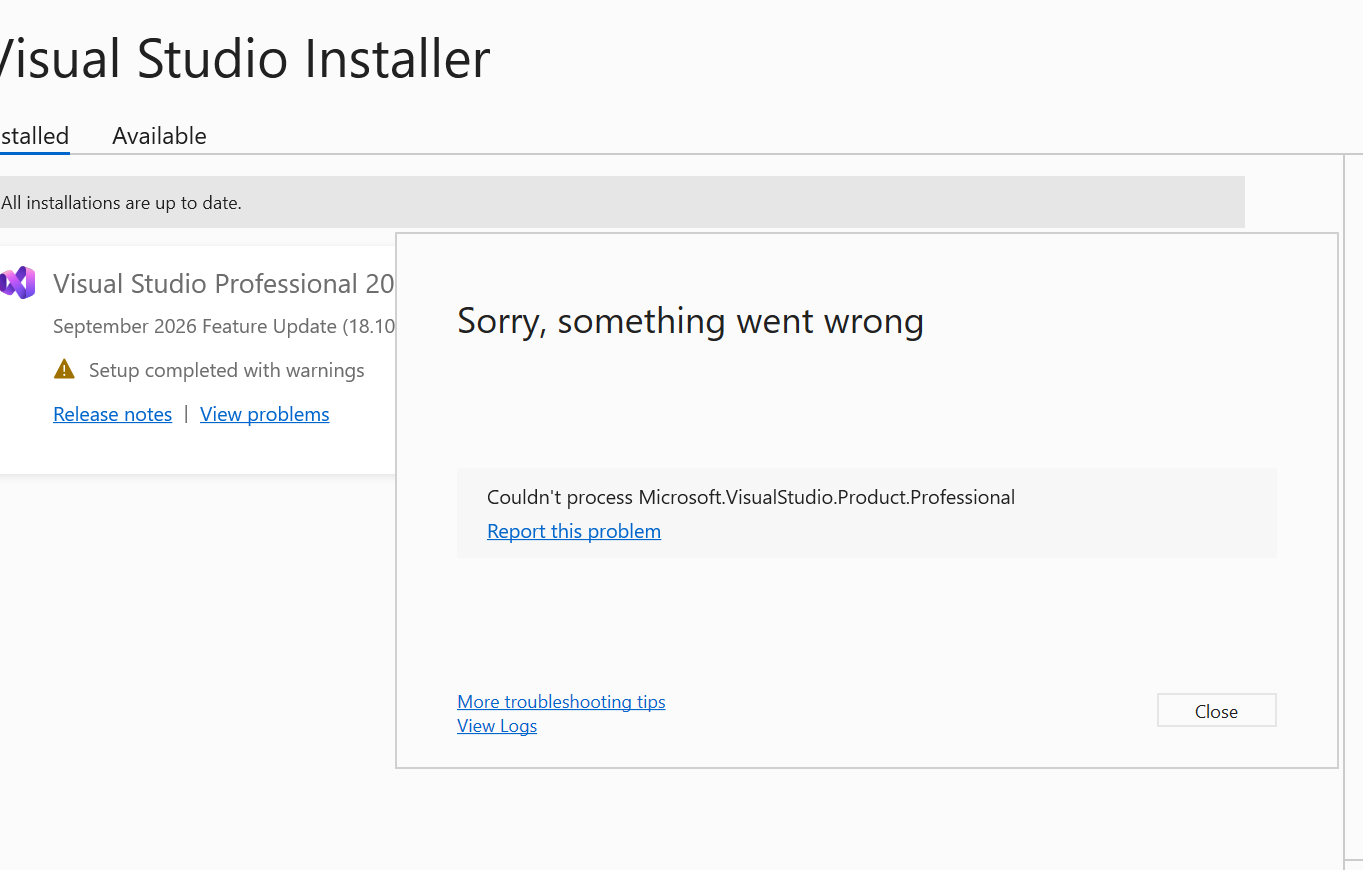Viewport: 1363px width, 870px height.
Task: Open the Release notes link
Action: [x=112, y=414]
